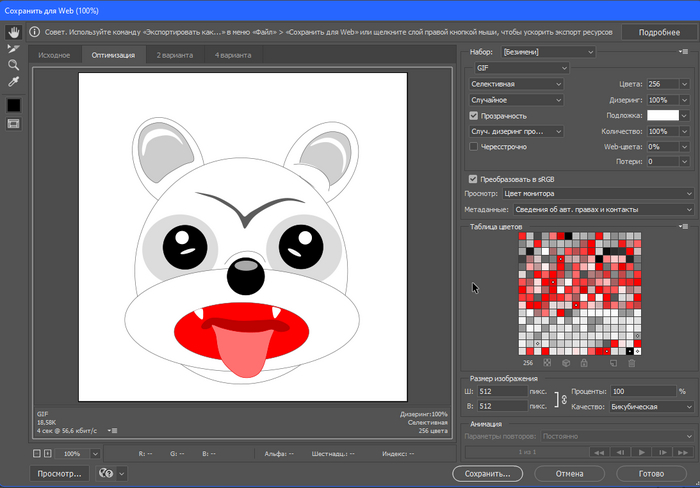Select the Eyedropper tool
700x488 pixels.
pos(14,81)
